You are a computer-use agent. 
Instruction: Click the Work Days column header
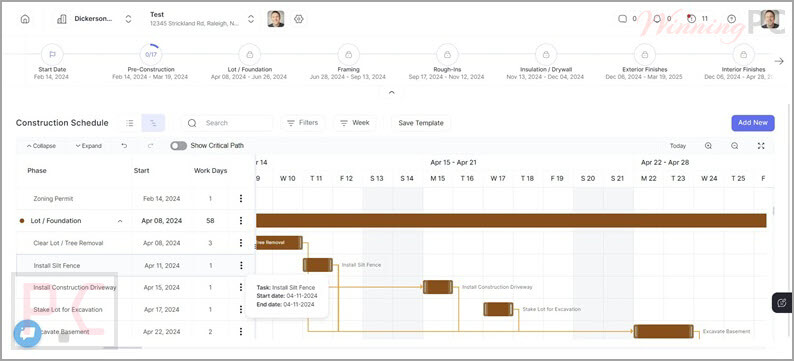(x=211, y=171)
